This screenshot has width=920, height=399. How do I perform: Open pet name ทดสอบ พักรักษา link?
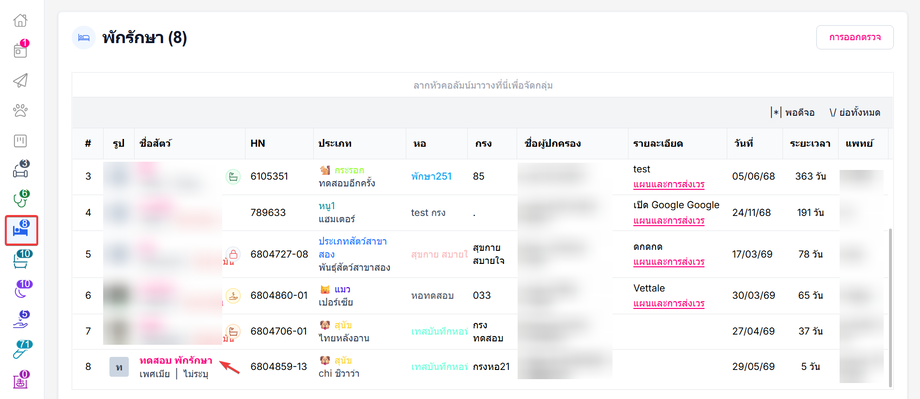(x=175, y=360)
